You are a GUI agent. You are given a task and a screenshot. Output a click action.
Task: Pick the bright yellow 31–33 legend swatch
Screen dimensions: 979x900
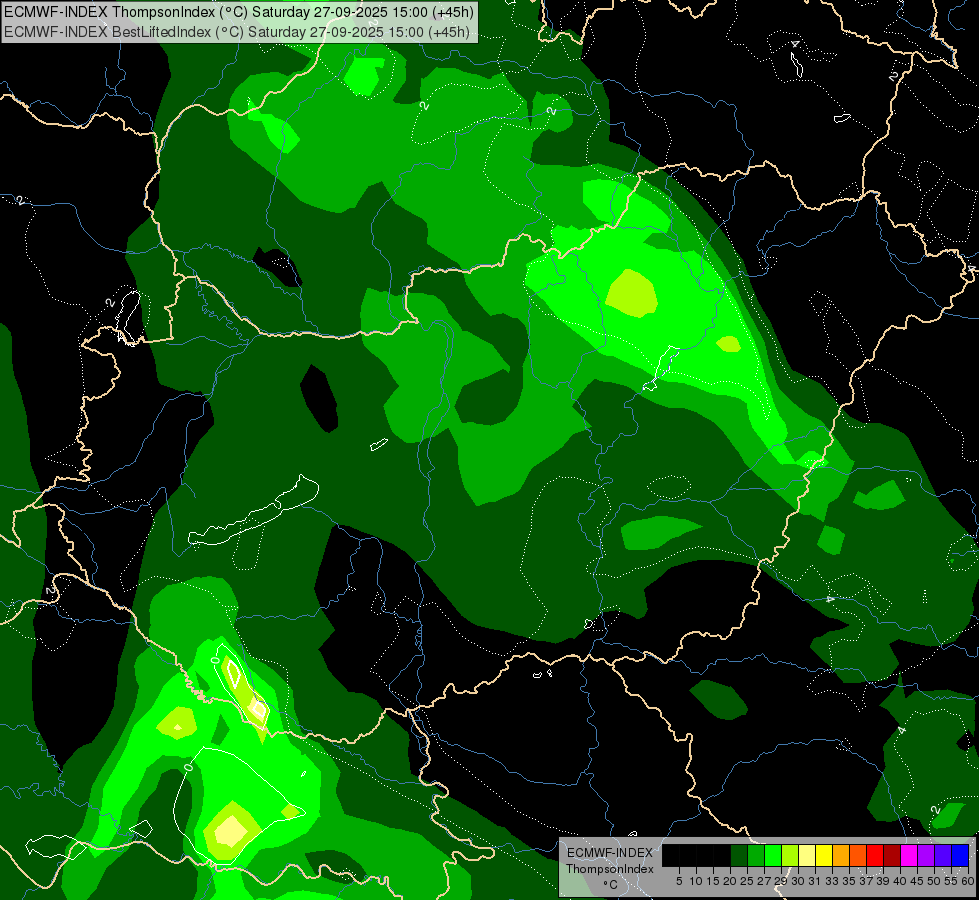pyautogui.click(x=824, y=855)
